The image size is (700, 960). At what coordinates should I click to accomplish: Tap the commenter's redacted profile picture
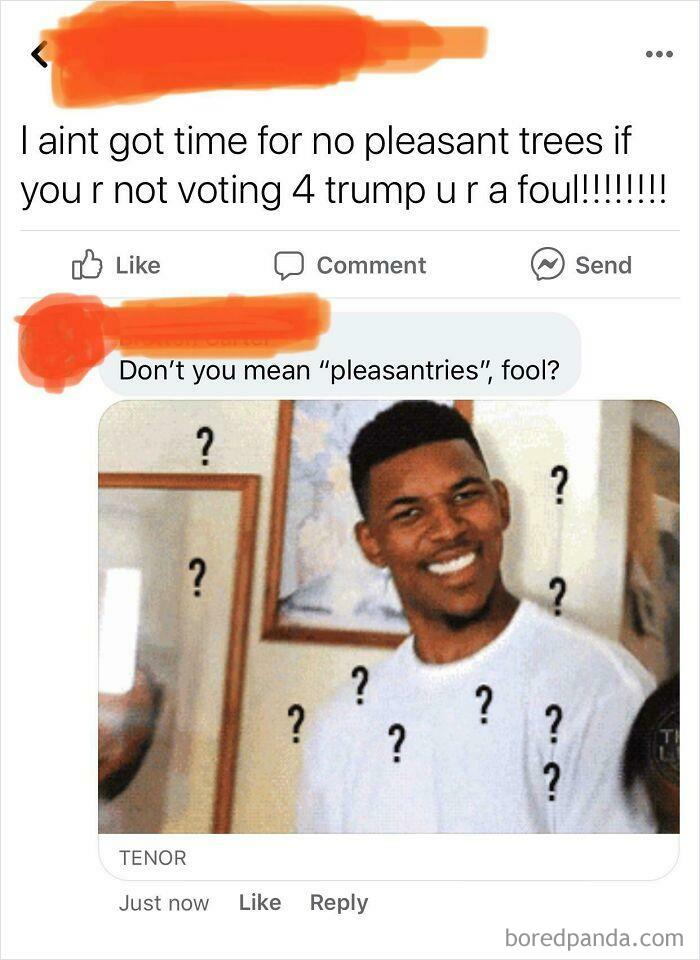tap(59, 343)
